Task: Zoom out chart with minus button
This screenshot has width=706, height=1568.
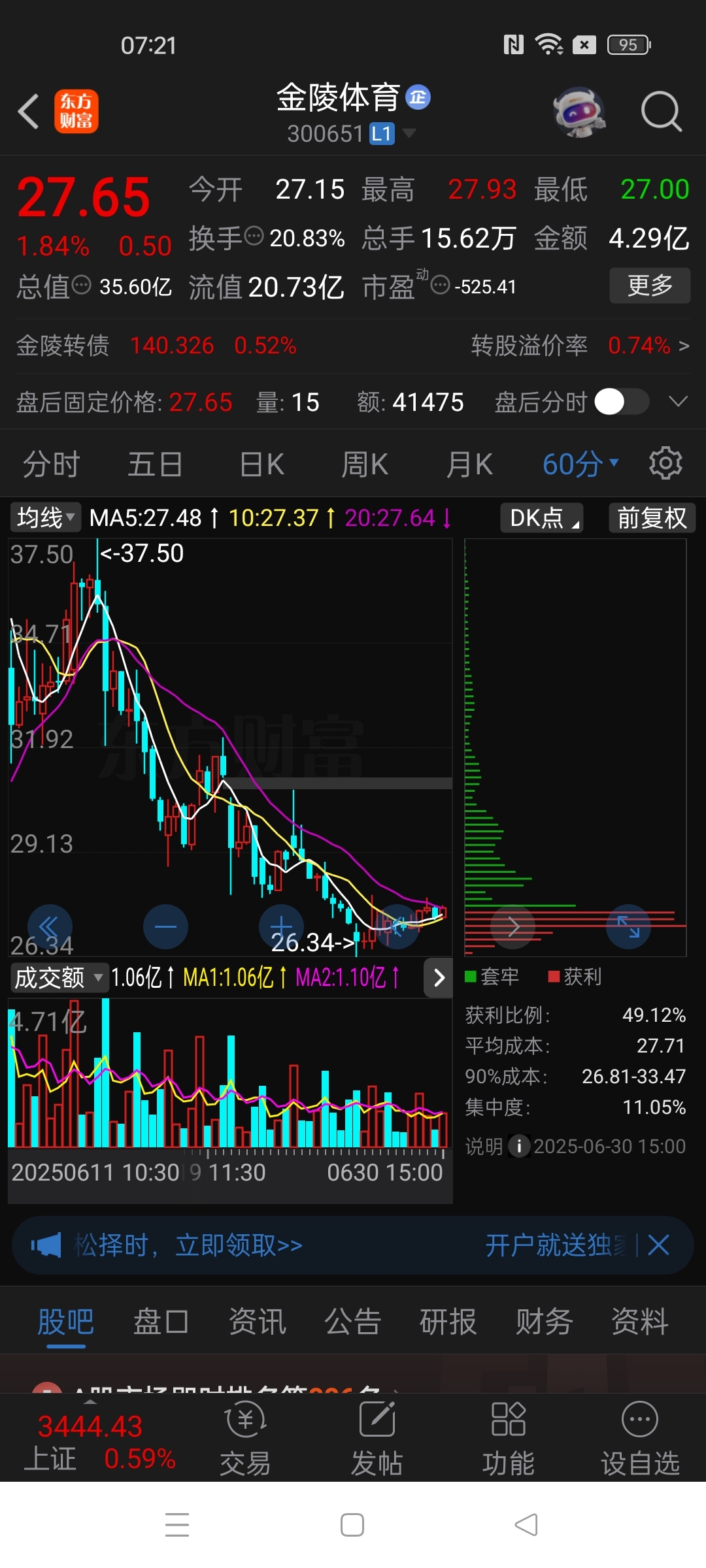Action: click(165, 926)
